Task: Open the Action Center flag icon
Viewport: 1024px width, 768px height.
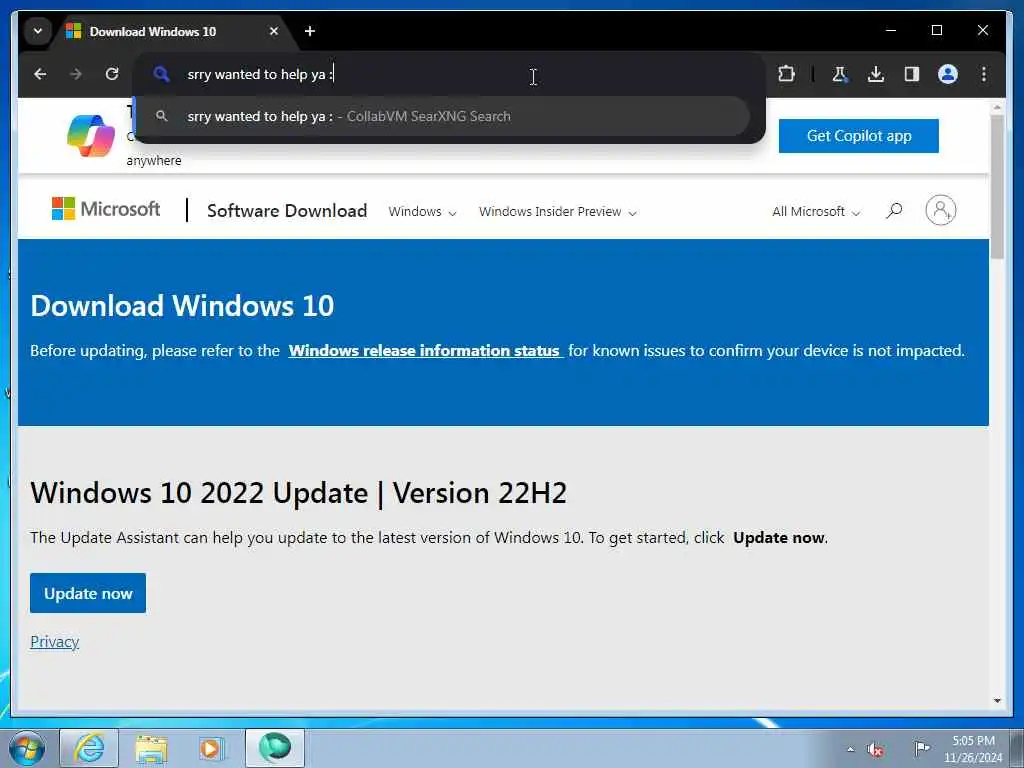Action: click(921, 748)
